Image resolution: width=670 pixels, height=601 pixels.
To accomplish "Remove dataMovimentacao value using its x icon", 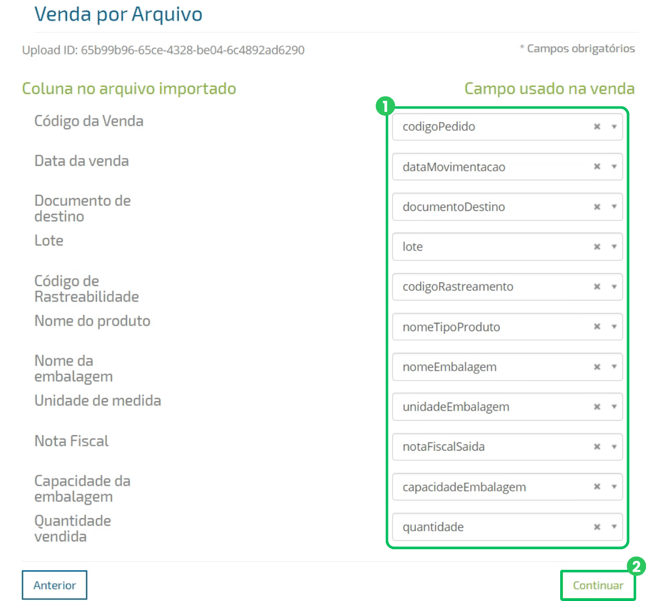I will tap(597, 167).
